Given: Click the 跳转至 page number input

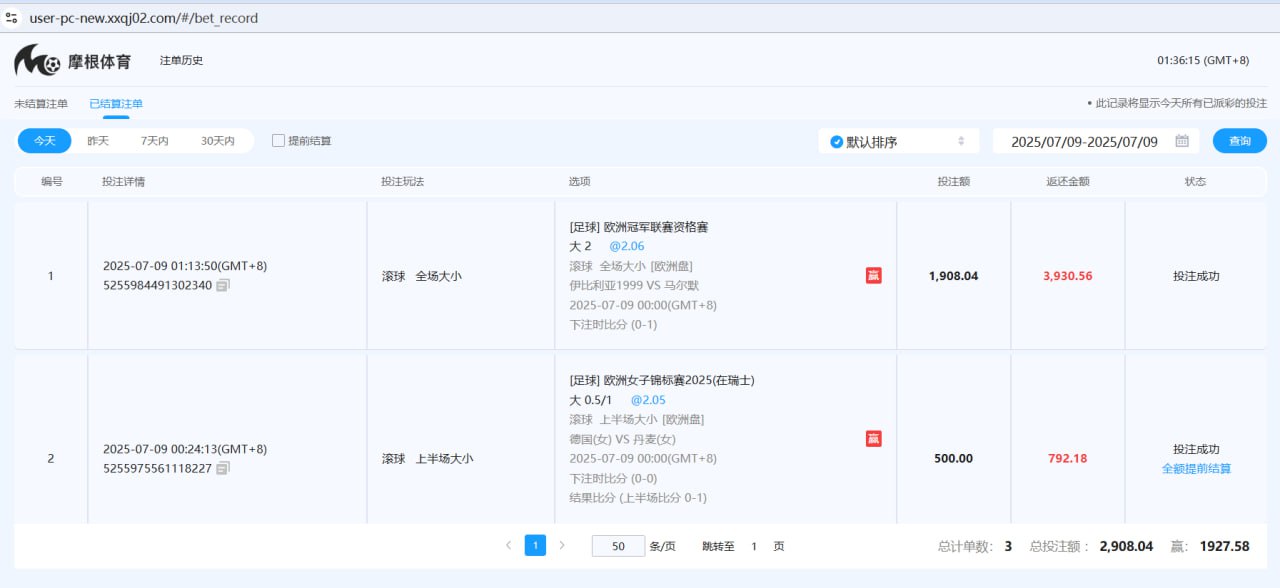Looking at the screenshot, I should pos(754,546).
